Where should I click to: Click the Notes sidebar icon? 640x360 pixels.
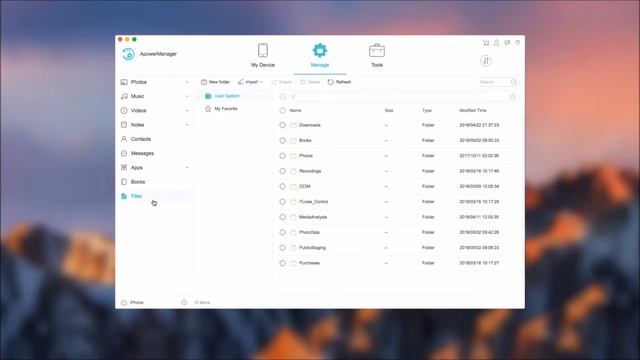124,125
